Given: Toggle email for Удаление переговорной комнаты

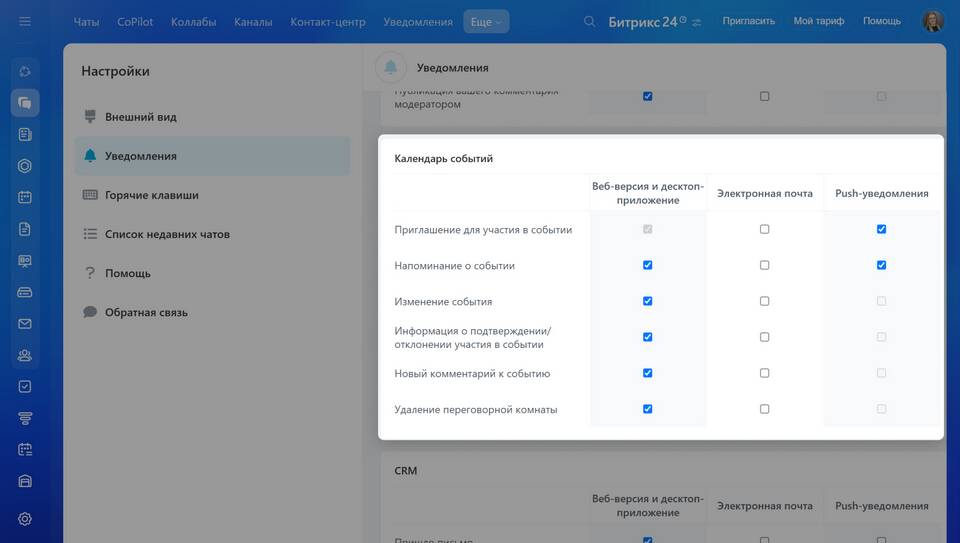Looking at the screenshot, I should click(x=764, y=409).
